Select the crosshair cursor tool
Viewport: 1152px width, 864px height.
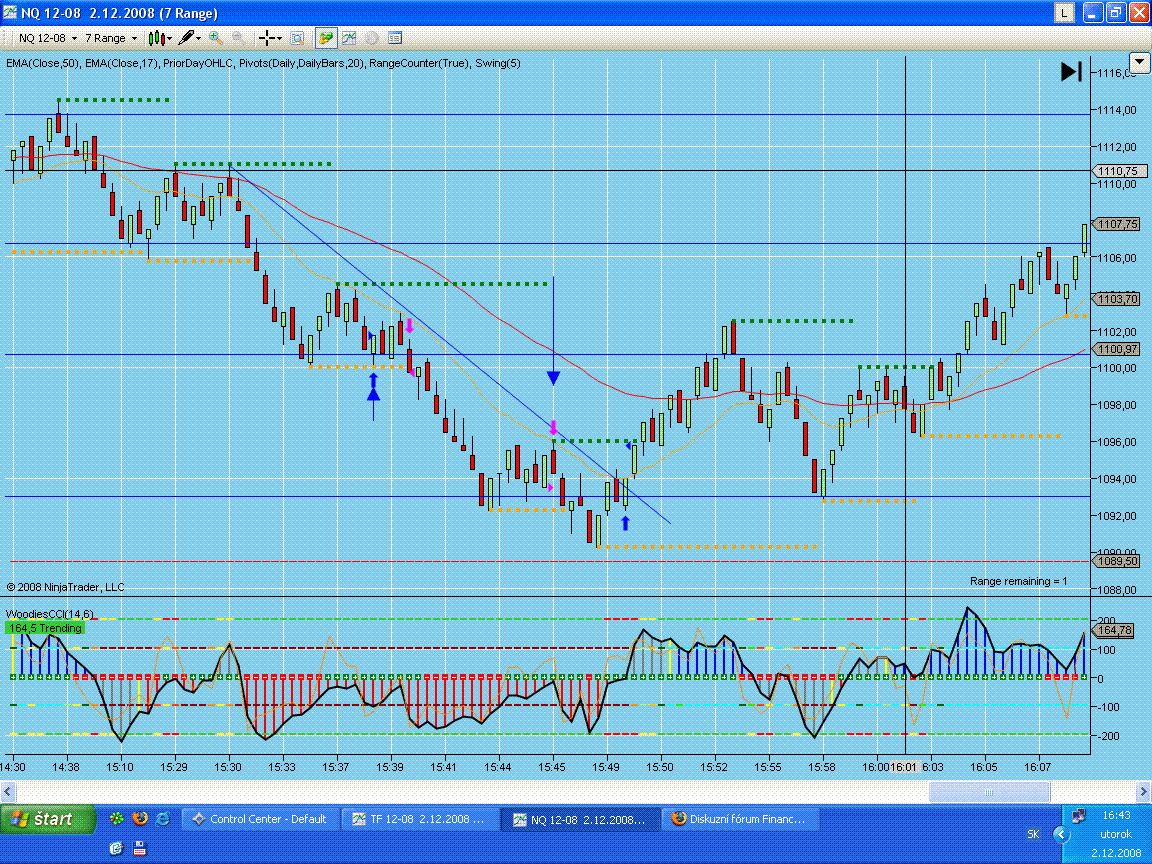pyautogui.click(x=267, y=38)
